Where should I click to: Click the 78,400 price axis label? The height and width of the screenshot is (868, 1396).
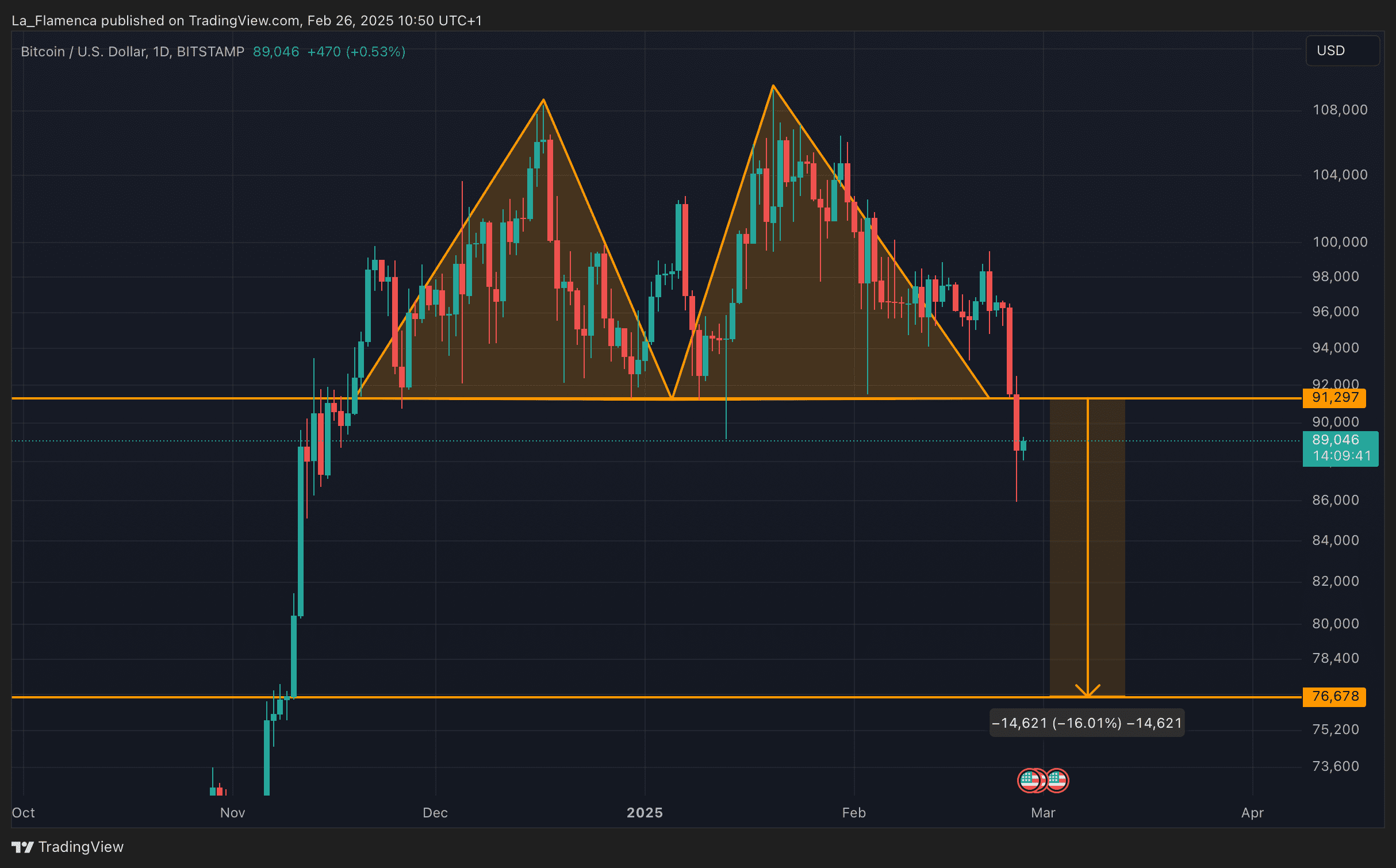pyautogui.click(x=1335, y=658)
